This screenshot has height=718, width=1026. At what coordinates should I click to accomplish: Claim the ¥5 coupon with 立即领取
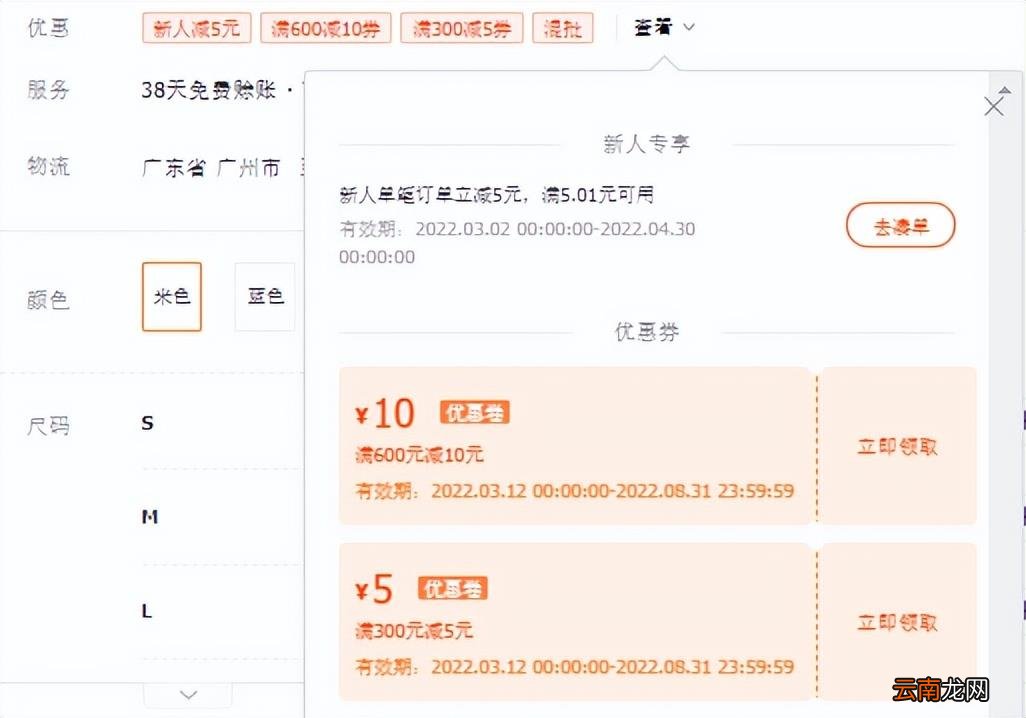[x=897, y=622]
